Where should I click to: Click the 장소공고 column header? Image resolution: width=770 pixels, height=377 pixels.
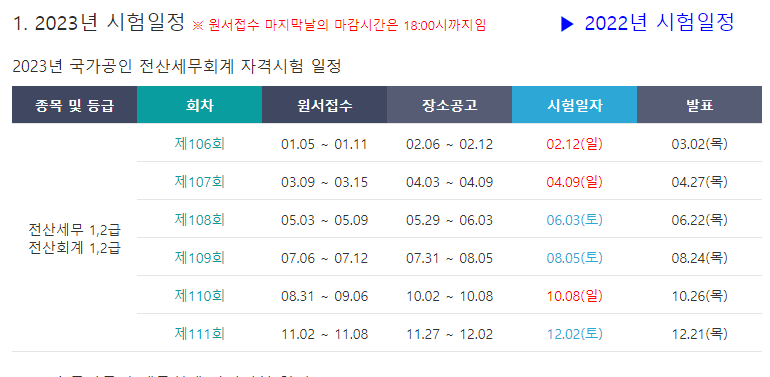click(x=449, y=105)
